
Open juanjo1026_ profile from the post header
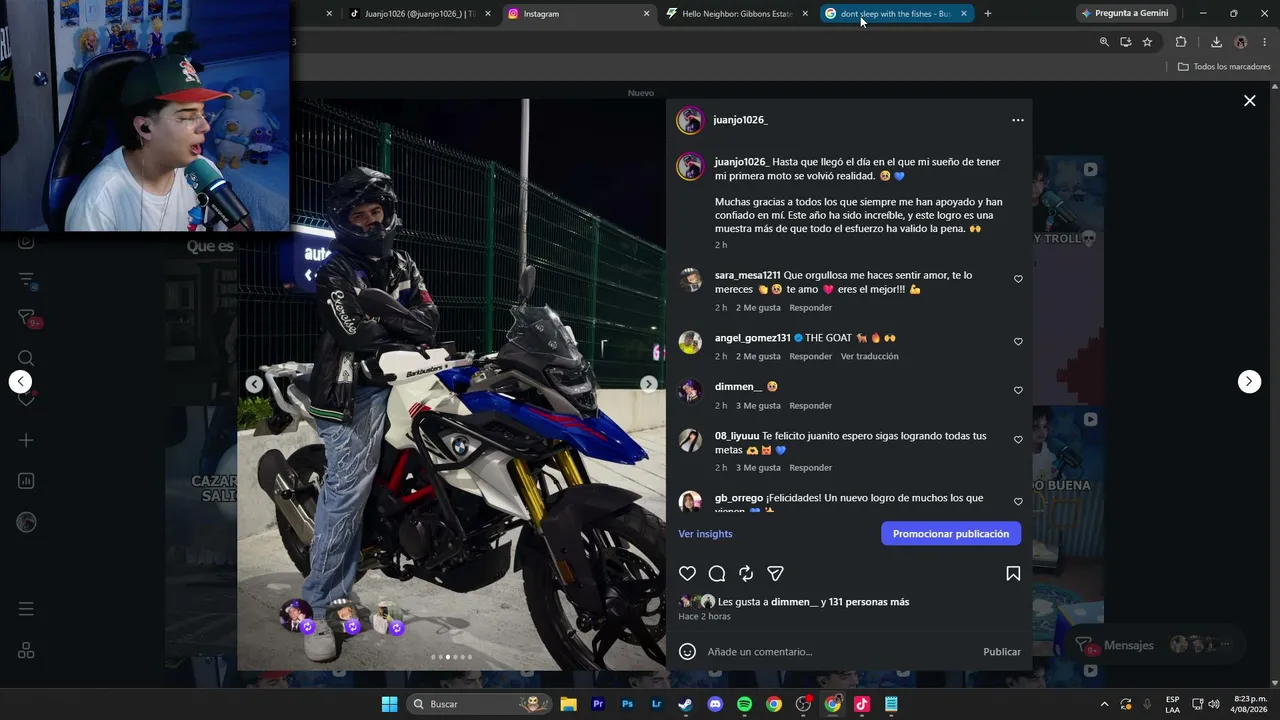point(740,120)
